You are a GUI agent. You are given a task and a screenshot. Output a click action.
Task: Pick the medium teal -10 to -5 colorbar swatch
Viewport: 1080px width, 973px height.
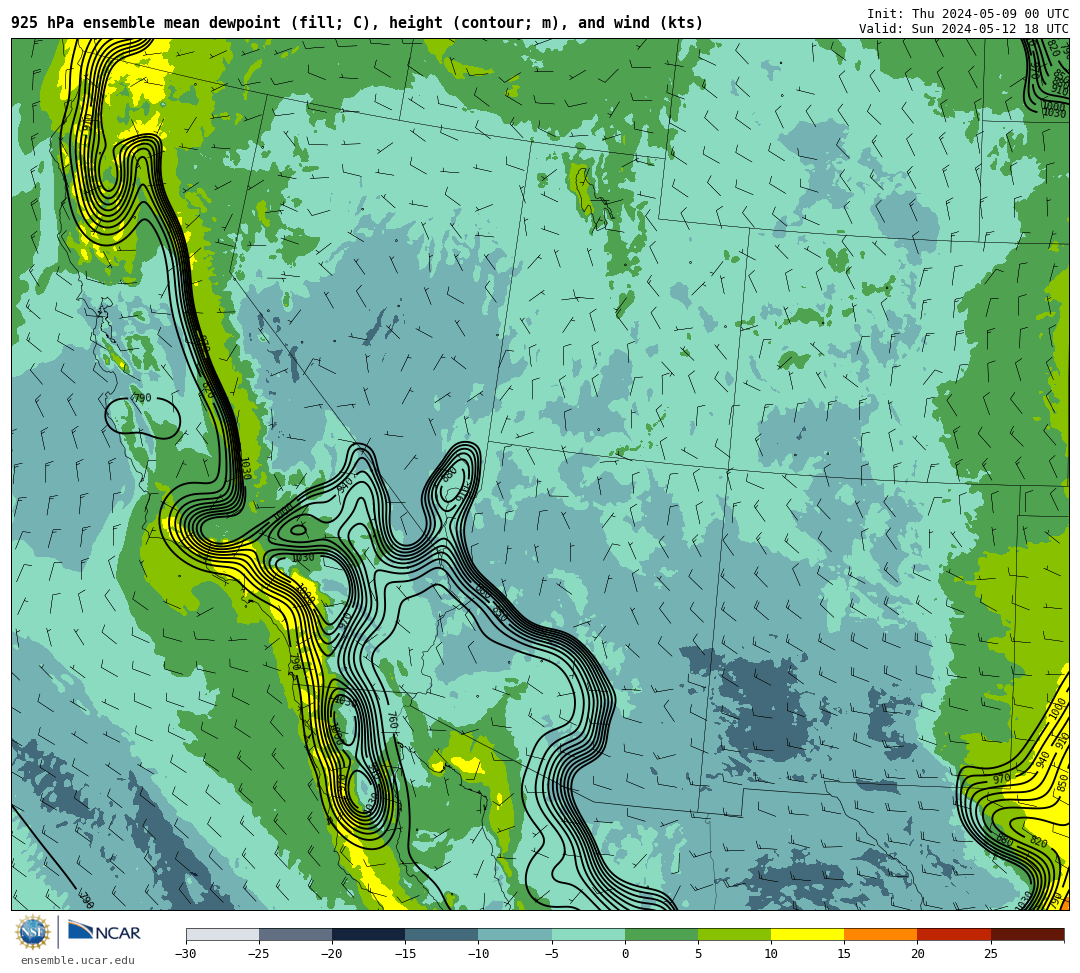click(515, 934)
